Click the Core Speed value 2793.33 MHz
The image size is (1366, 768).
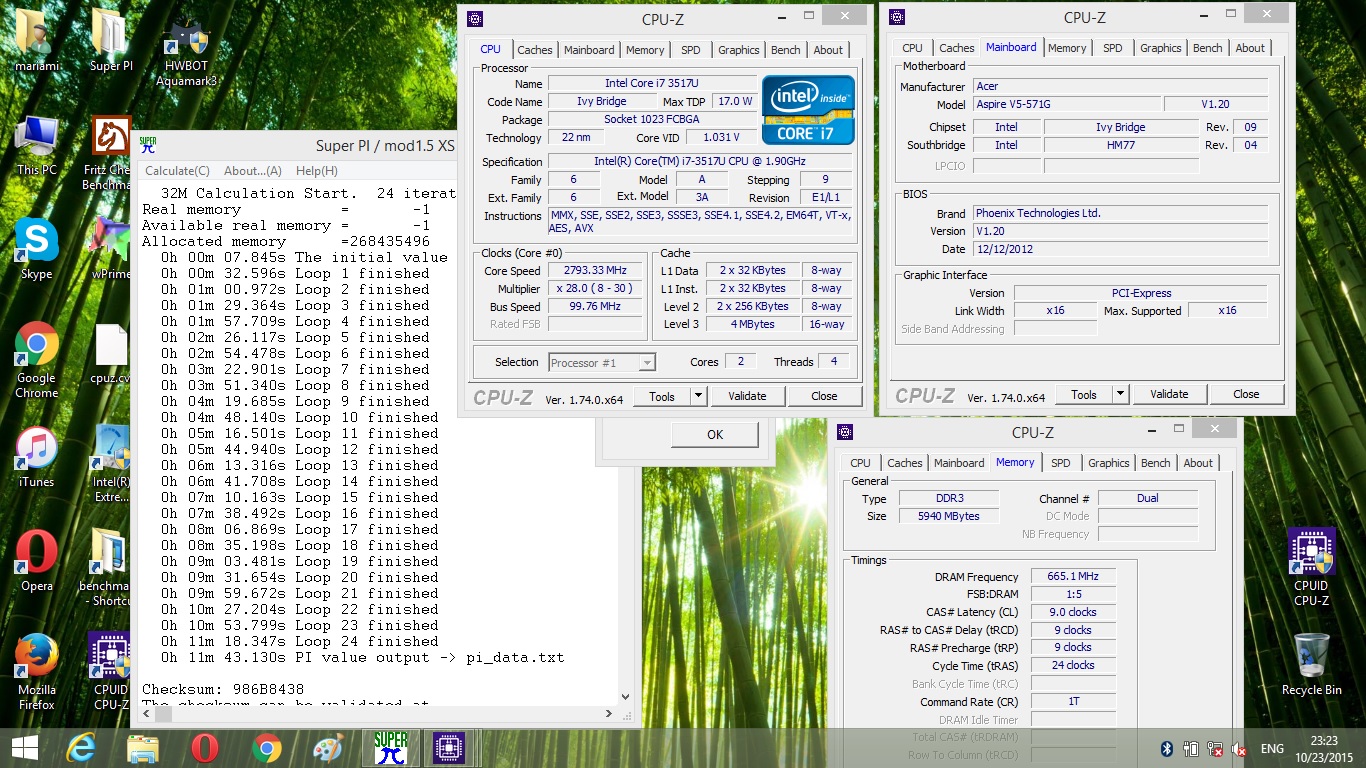(595, 271)
